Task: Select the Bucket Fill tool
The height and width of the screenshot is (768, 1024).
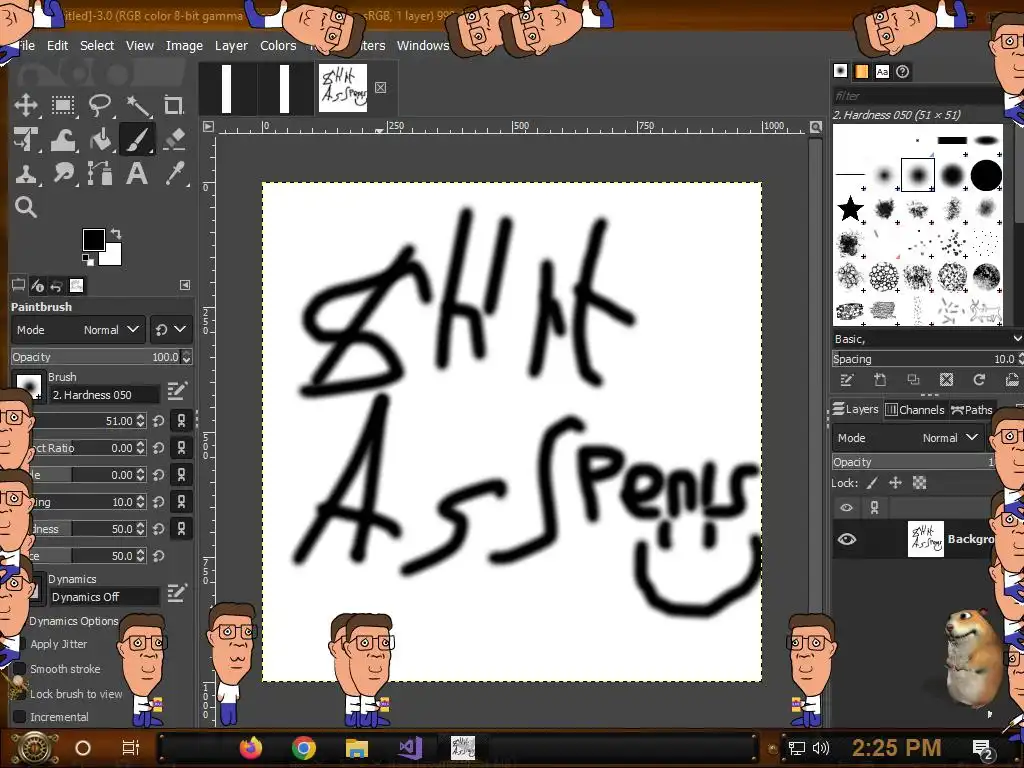Action: click(100, 140)
